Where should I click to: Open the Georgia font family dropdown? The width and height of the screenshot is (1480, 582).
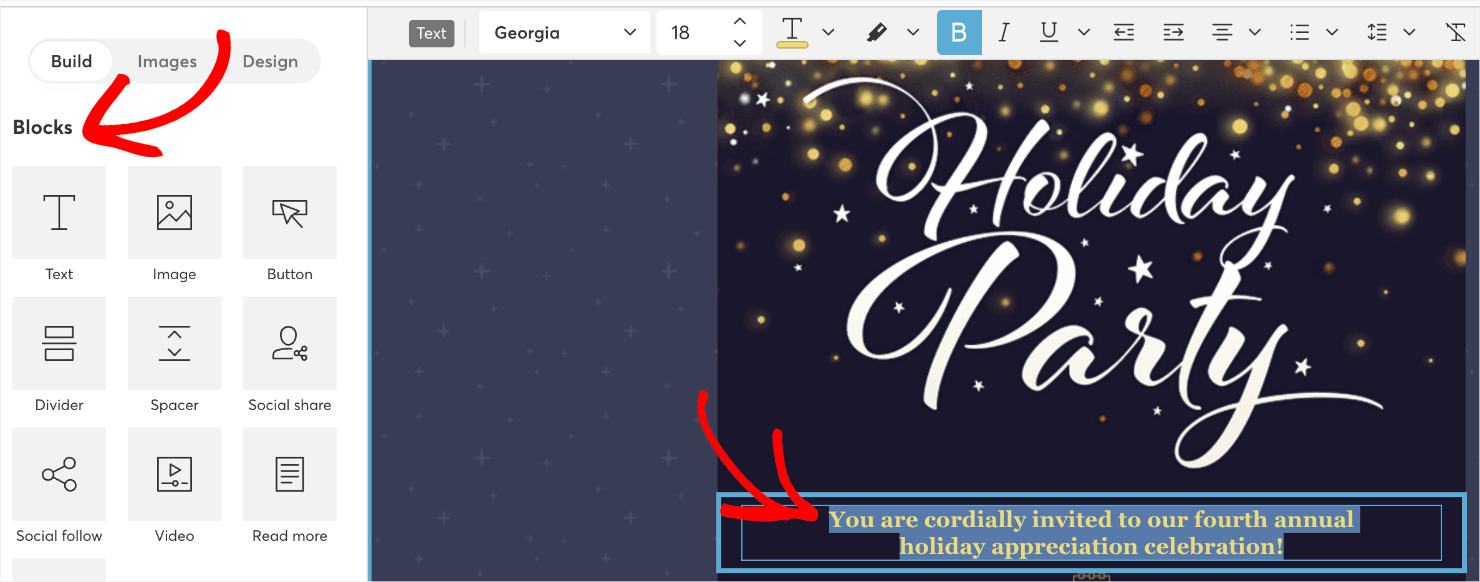coord(564,32)
